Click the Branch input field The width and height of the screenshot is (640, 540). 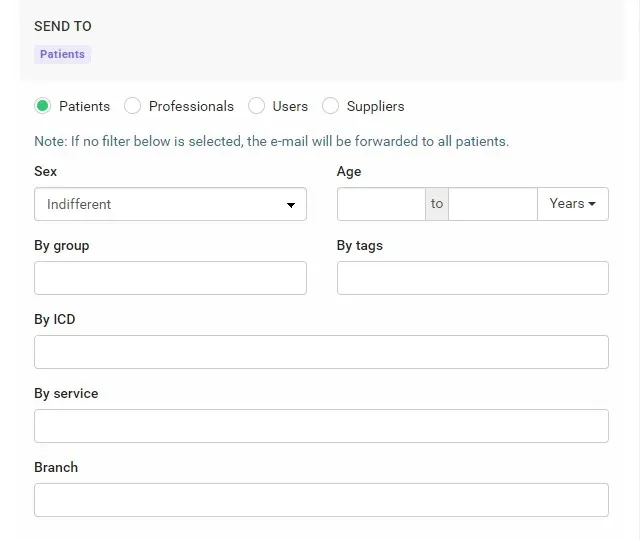(321, 500)
